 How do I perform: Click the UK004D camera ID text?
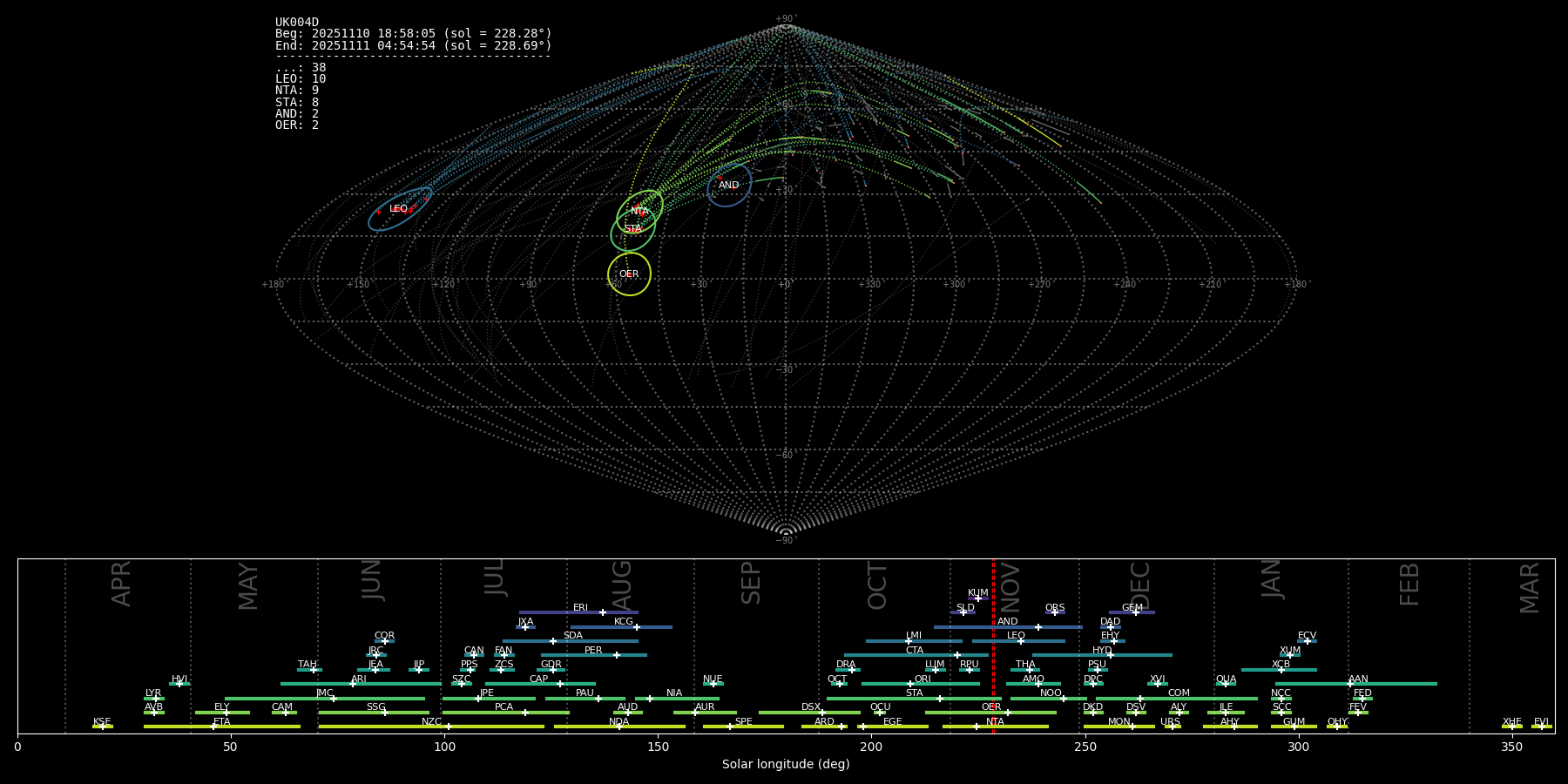[297, 23]
